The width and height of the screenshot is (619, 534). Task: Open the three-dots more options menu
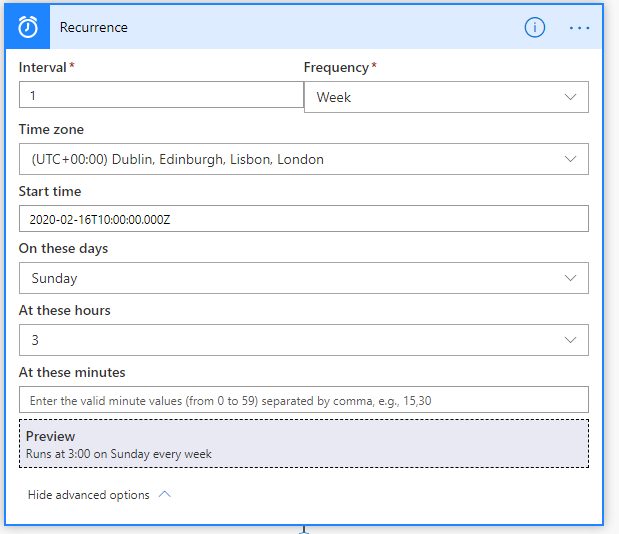(579, 28)
